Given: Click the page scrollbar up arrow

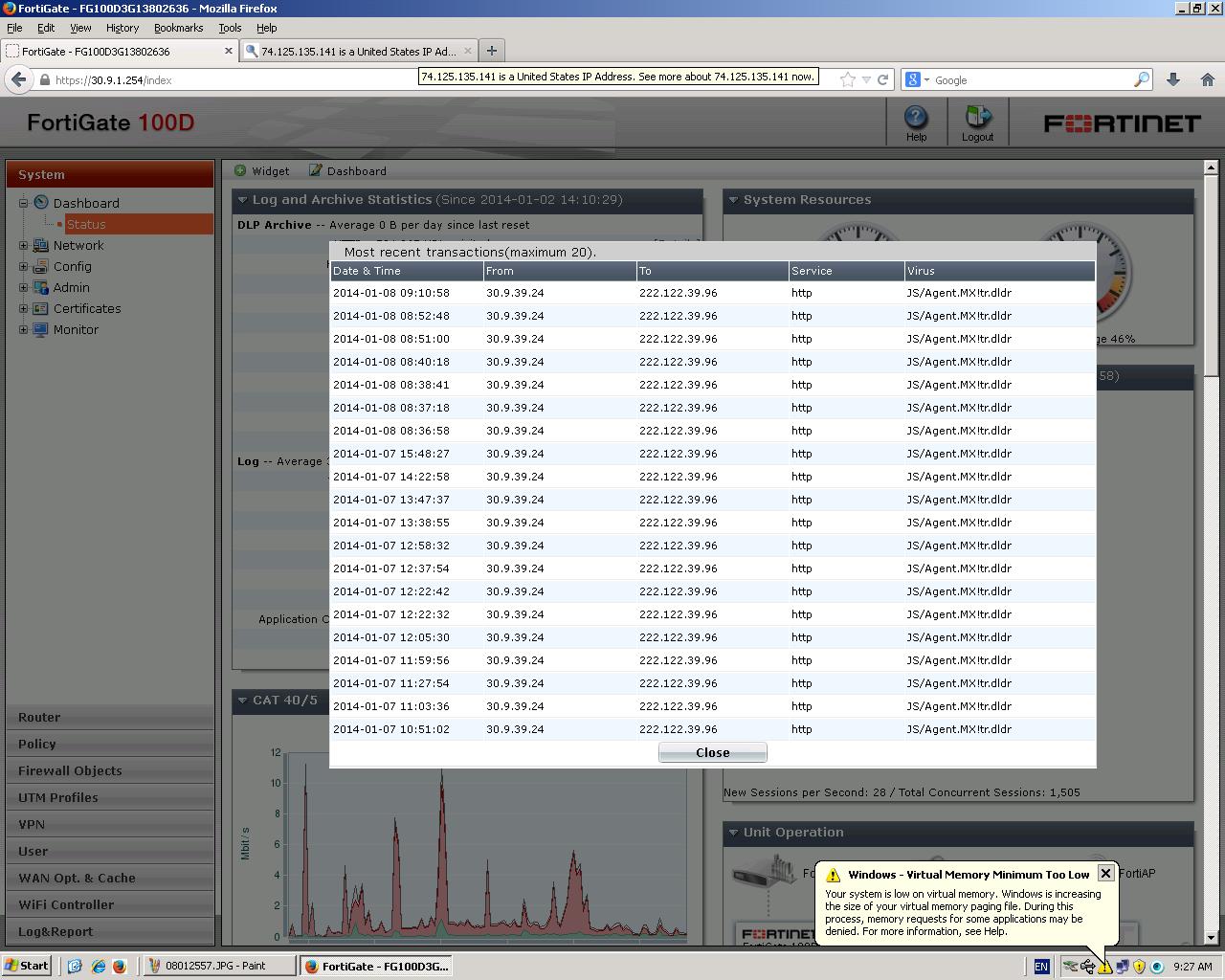Looking at the screenshot, I should (1211, 167).
